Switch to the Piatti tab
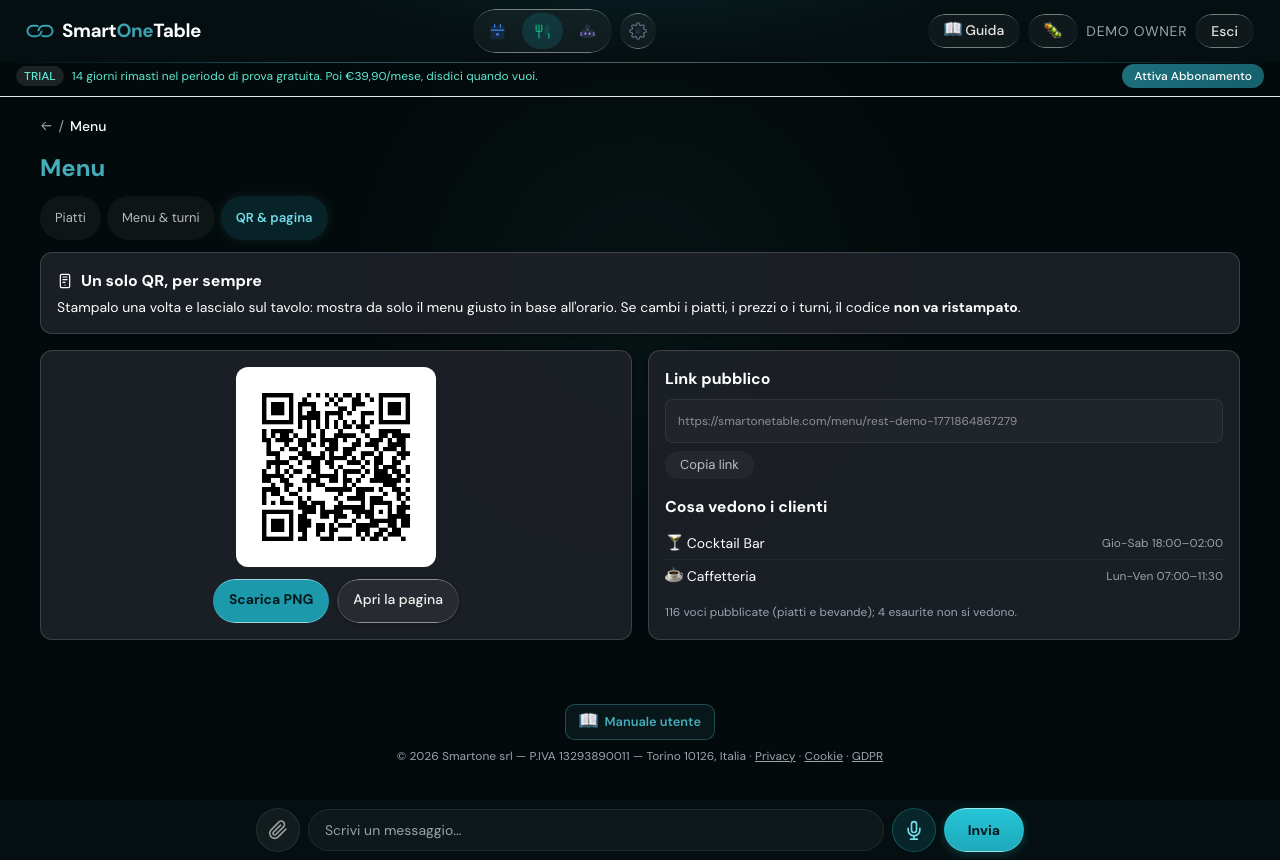 point(70,218)
